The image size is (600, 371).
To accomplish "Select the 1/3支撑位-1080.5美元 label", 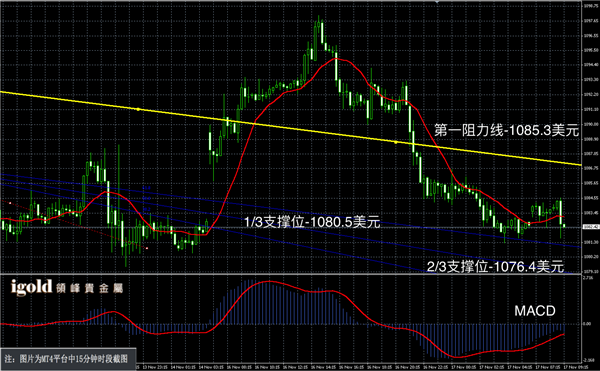I will tap(312, 221).
